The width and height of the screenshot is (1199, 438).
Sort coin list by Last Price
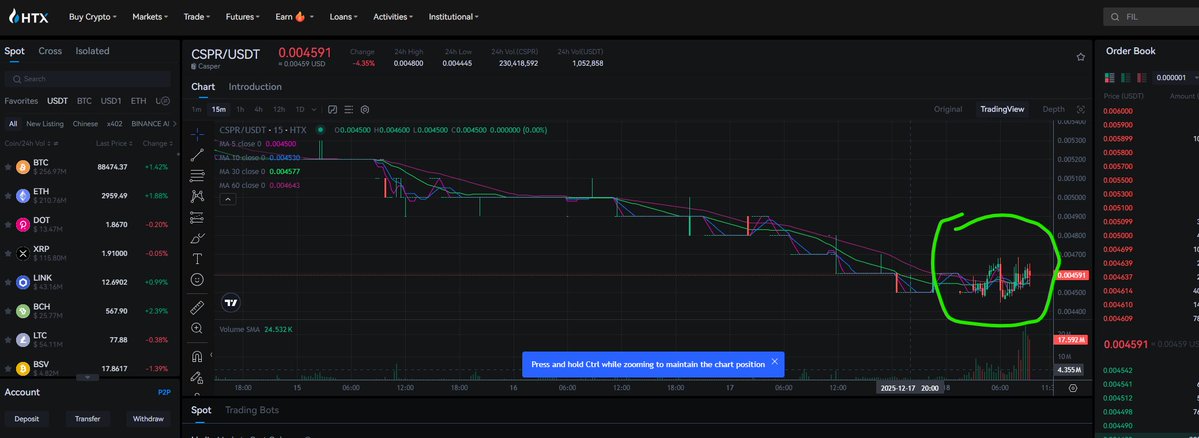(x=115, y=144)
